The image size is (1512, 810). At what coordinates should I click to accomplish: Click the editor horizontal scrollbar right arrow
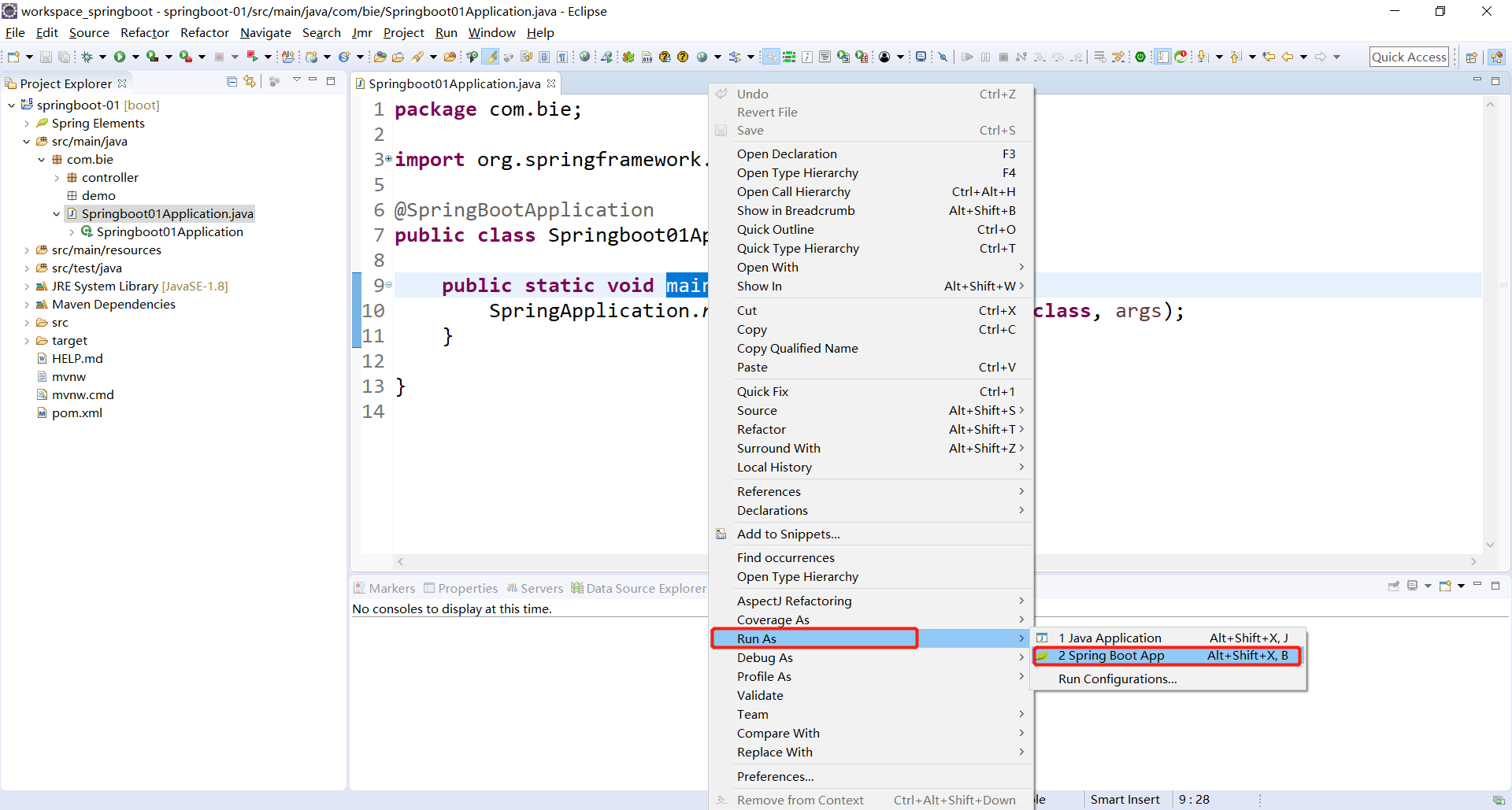coord(1473,561)
